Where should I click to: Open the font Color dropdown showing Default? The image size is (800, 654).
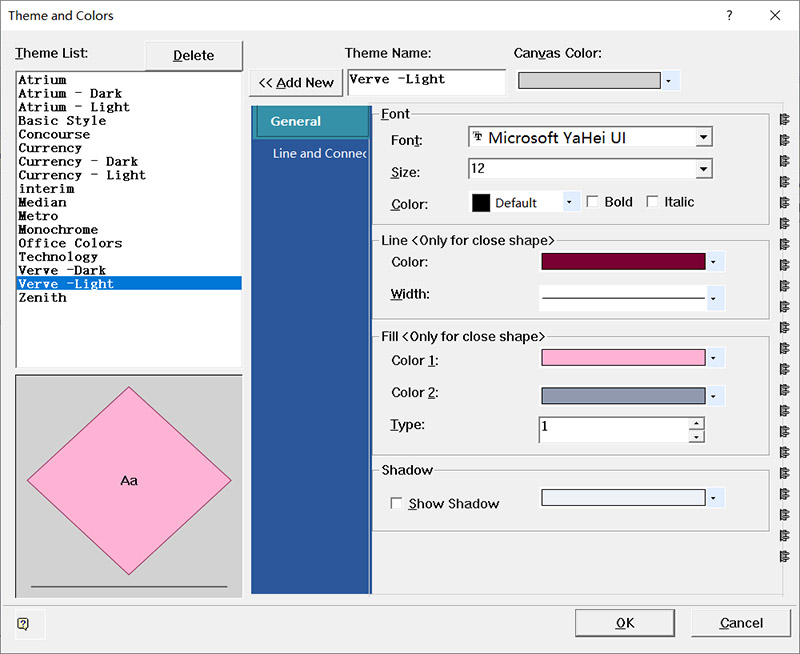[569, 202]
